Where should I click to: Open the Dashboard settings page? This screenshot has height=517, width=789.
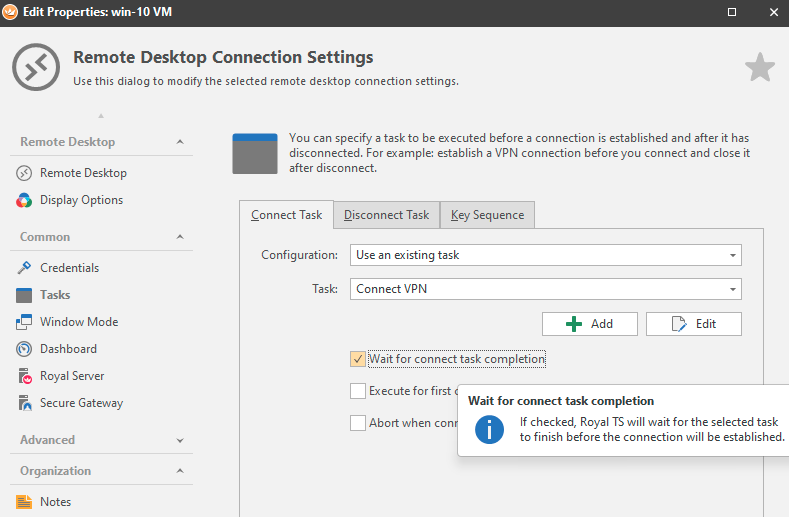(x=68, y=349)
